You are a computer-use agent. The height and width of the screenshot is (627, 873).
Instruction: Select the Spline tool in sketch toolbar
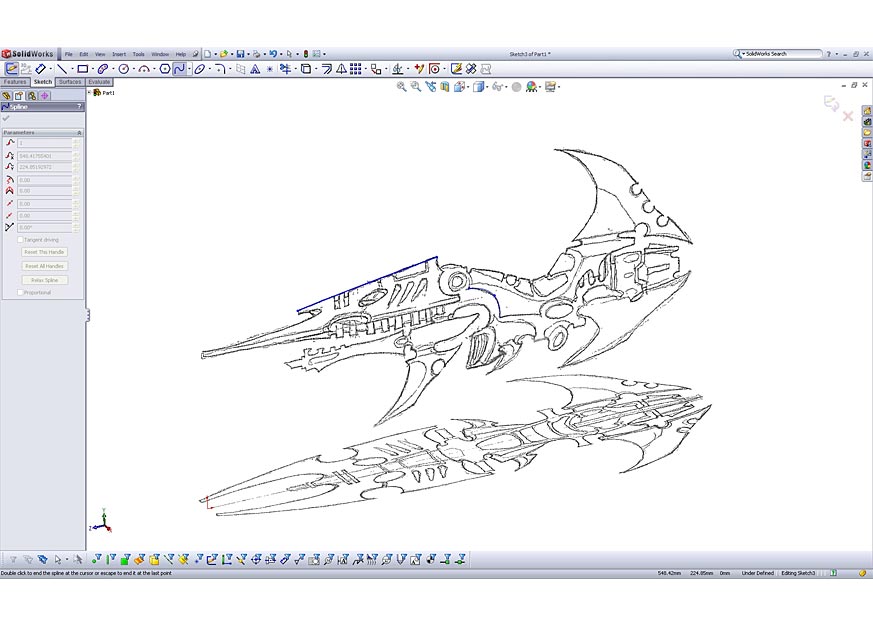(179, 69)
